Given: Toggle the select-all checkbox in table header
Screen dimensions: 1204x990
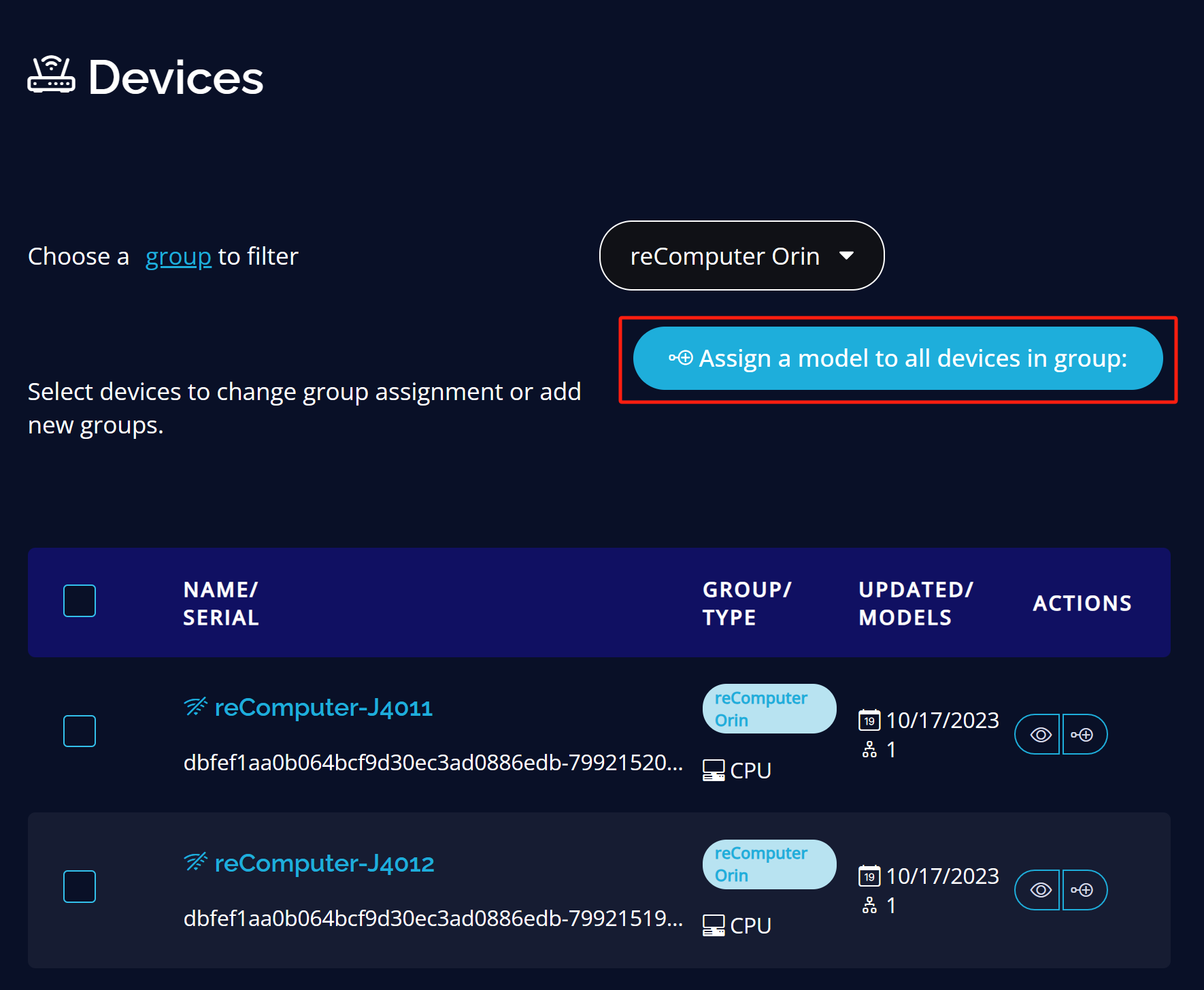Looking at the screenshot, I should tap(80, 601).
